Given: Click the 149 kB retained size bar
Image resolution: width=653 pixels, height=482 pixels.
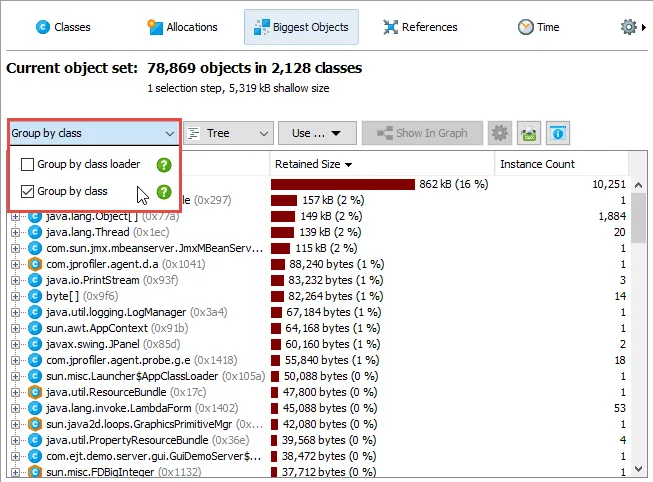Looking at the screenshot, I should 282,216.
